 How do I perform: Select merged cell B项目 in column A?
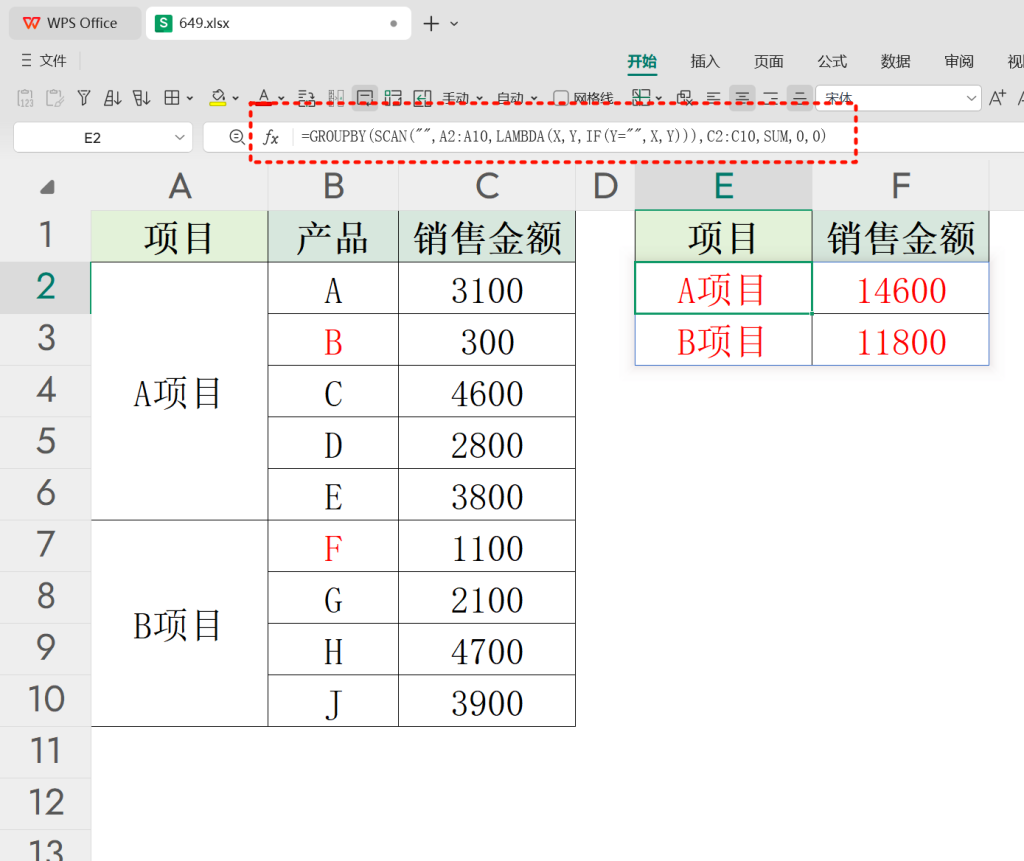coord(180,623)
